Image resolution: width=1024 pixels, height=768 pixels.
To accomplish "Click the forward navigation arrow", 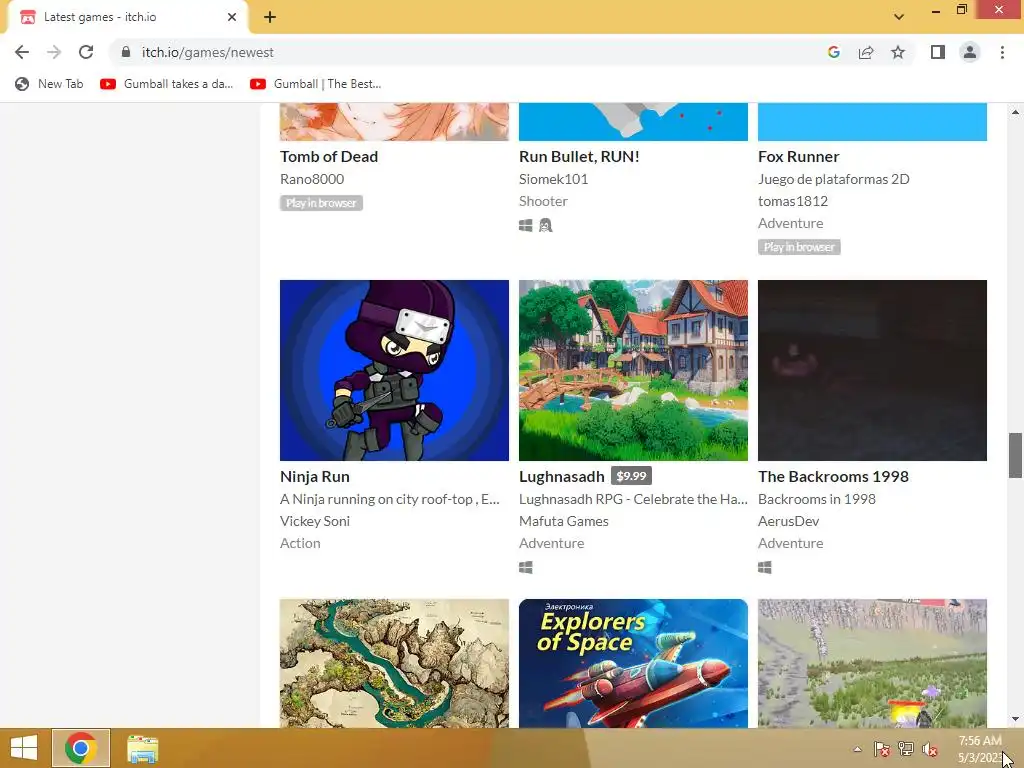I will point(54,52).
